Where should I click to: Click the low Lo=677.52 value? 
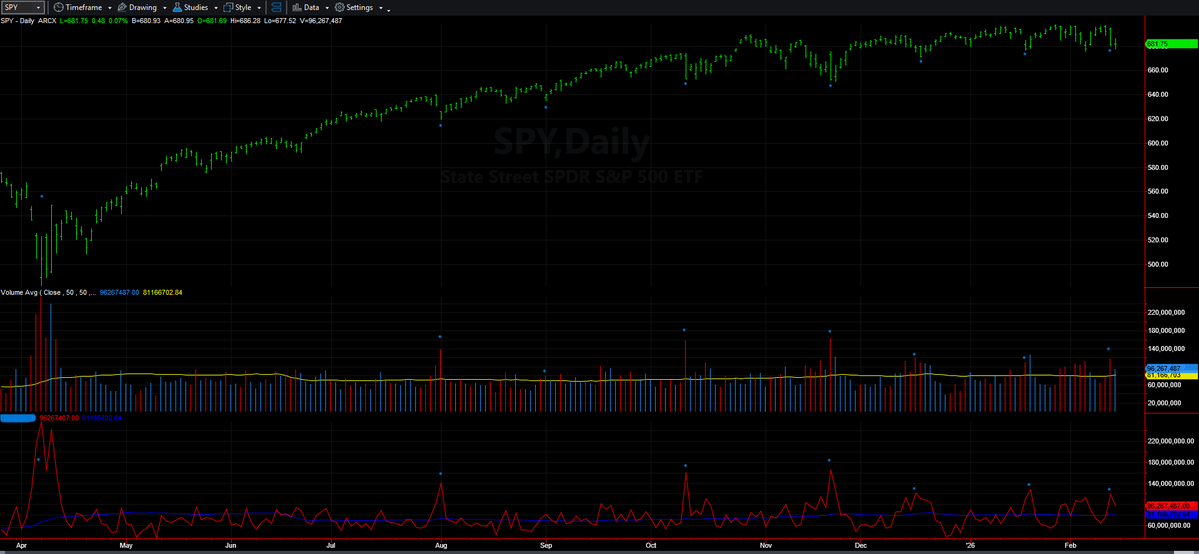[280, 21]
